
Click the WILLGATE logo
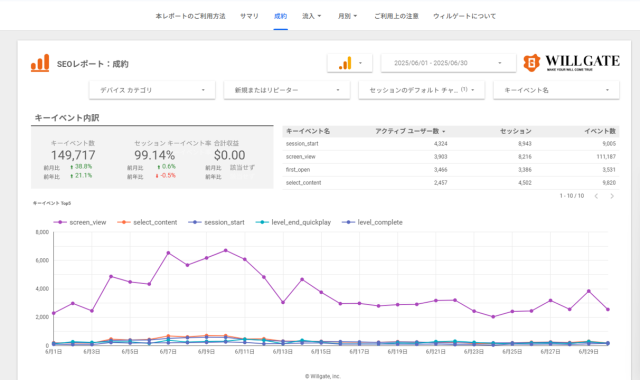coord(571,63)
